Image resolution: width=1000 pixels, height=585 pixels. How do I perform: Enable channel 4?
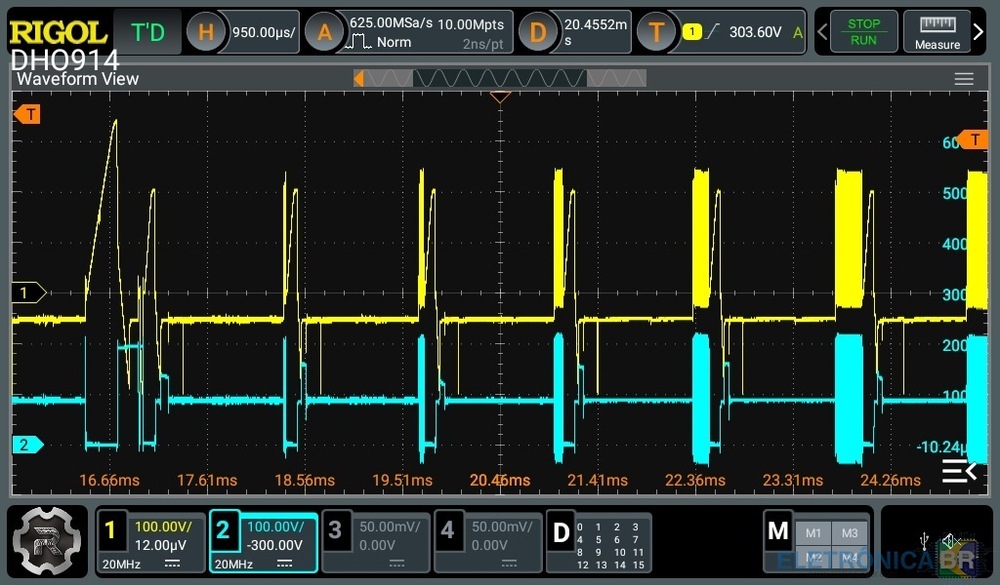pos(446,529)
